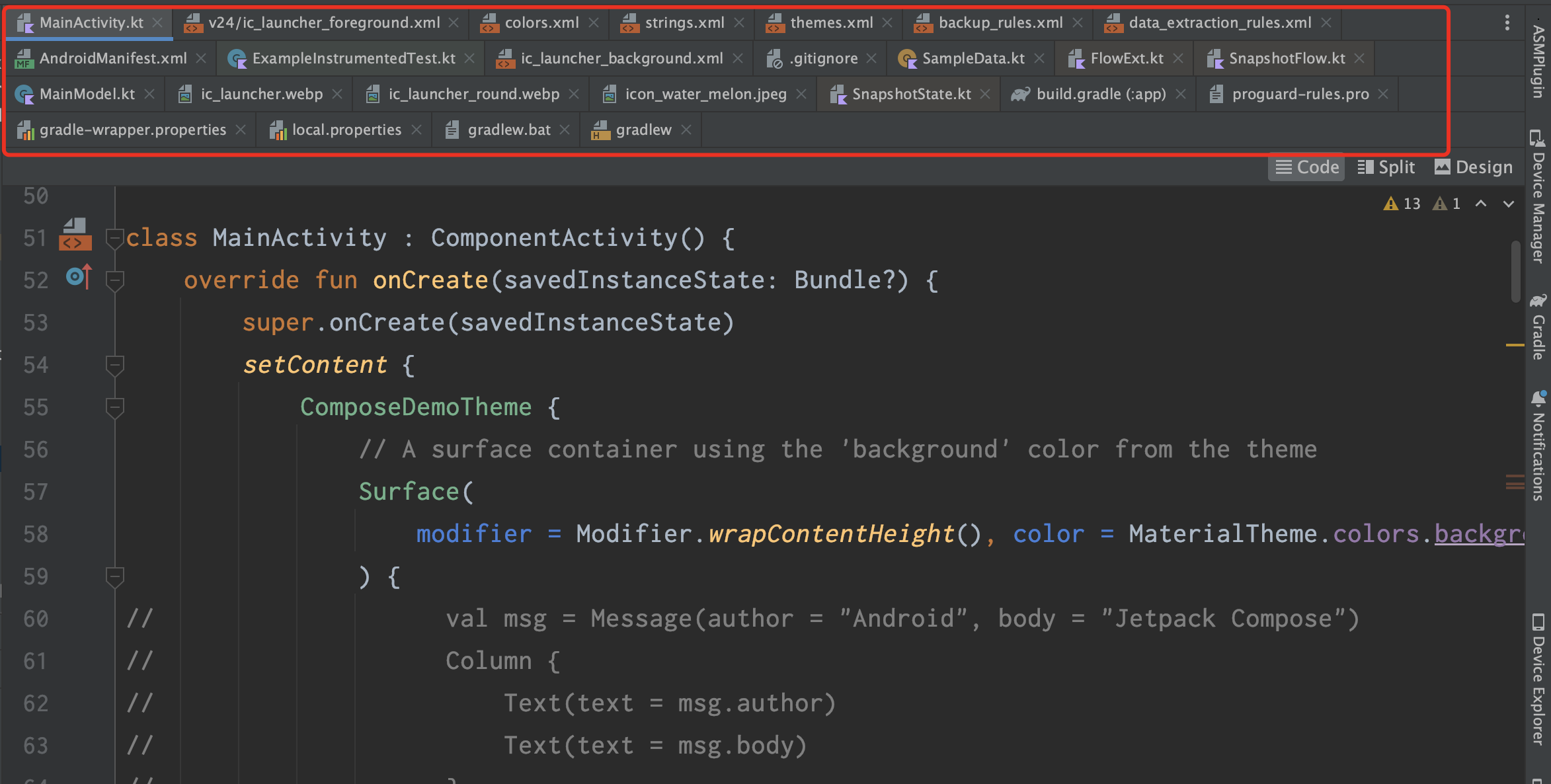Close the MainModel.kt tab
This screenshot has height=784, width=1551.
pos(149,94)
